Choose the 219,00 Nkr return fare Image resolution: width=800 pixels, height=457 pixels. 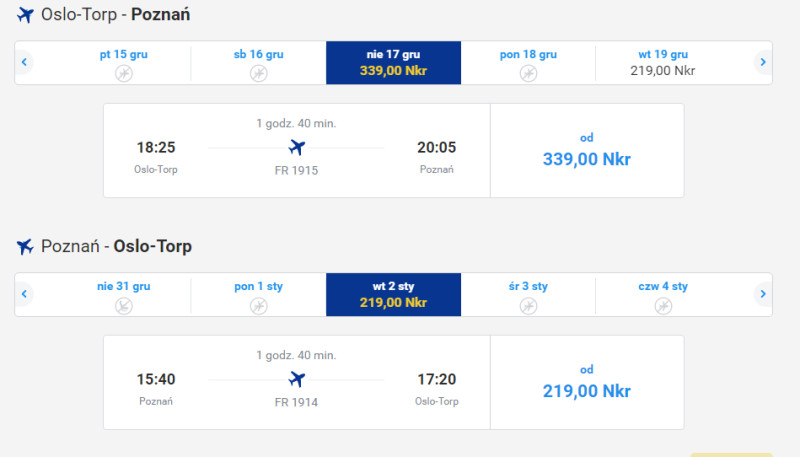[x=587, y=383]
